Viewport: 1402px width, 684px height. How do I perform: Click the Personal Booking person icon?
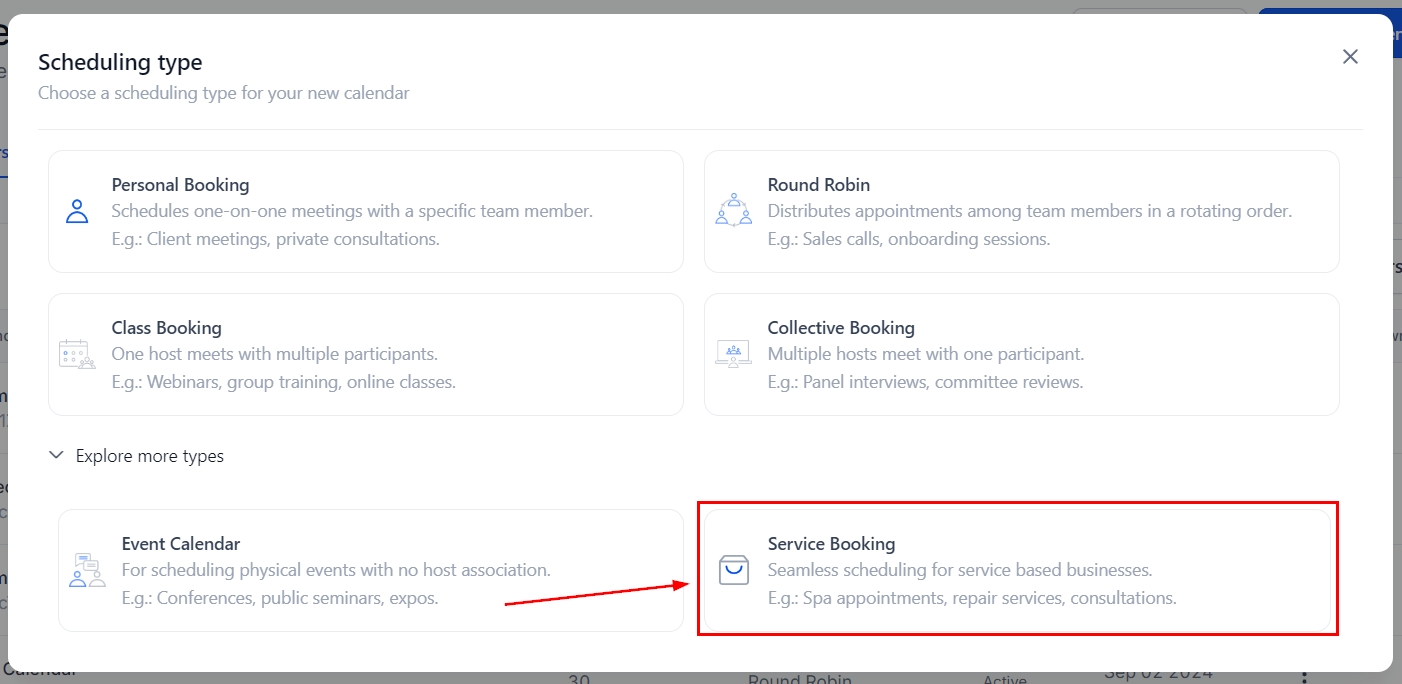[77, 211]
